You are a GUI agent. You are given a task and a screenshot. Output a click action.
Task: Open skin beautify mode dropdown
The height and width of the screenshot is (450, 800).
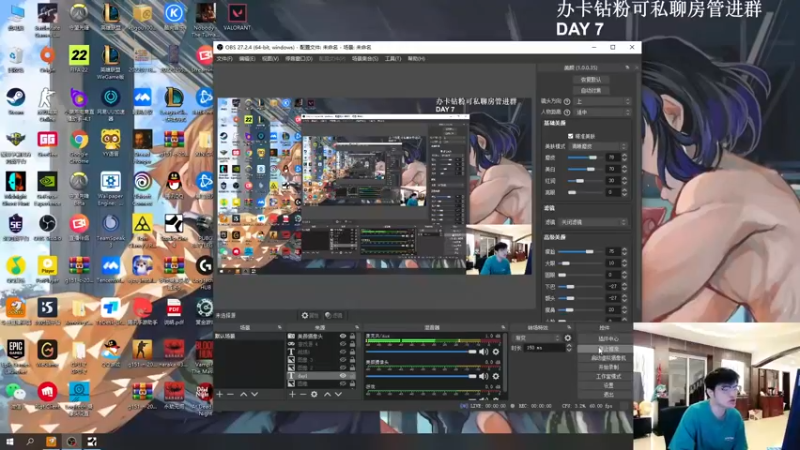(x=597, y=146)
